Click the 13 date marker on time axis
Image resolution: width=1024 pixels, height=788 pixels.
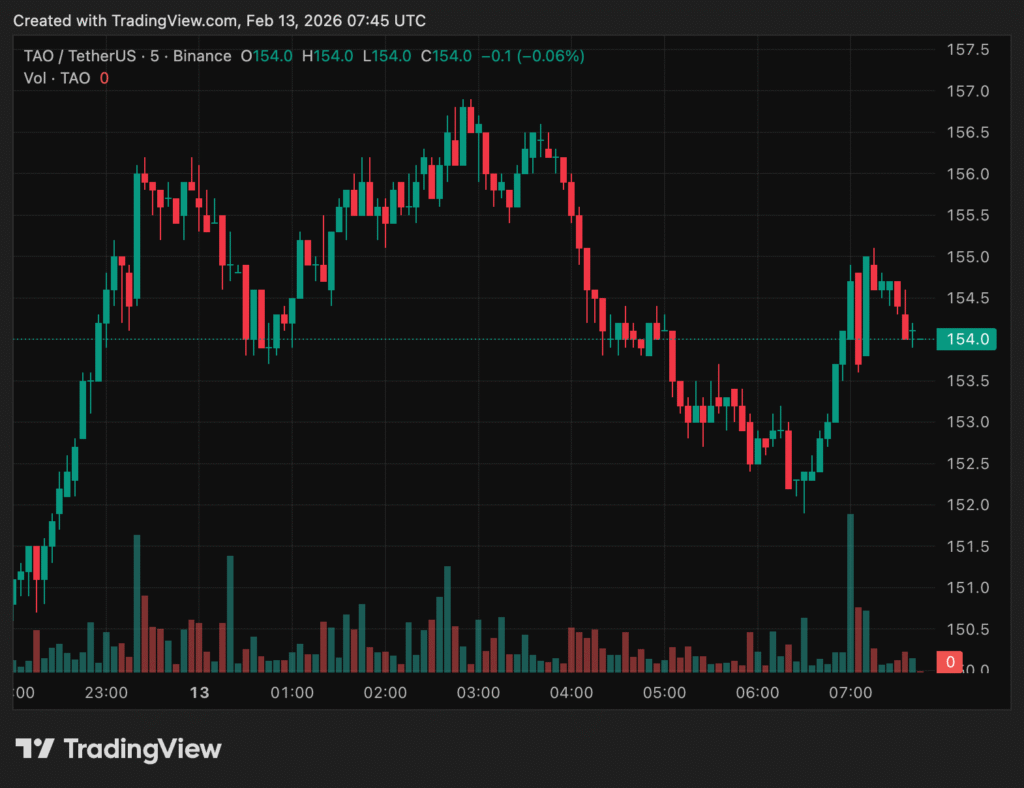click(200, 693)
